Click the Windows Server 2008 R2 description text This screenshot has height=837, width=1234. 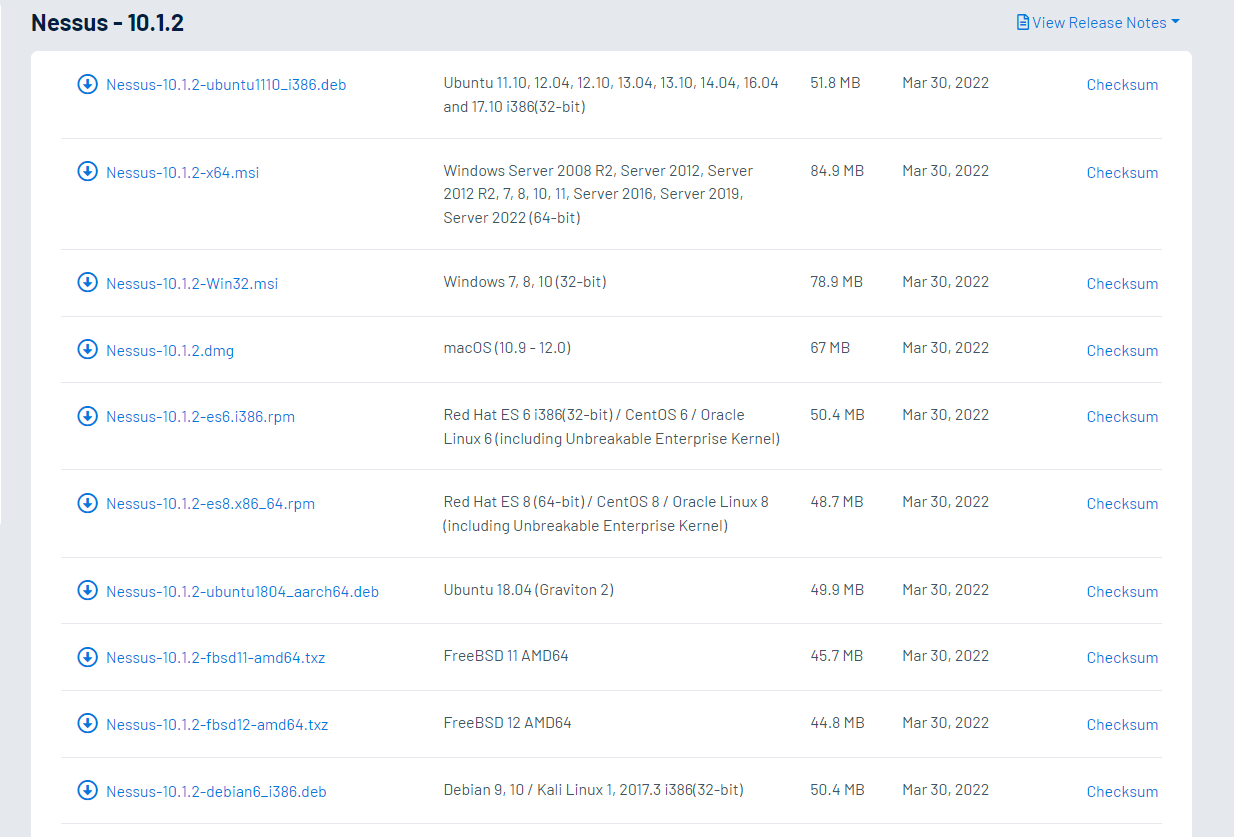(x=598, y=194)
